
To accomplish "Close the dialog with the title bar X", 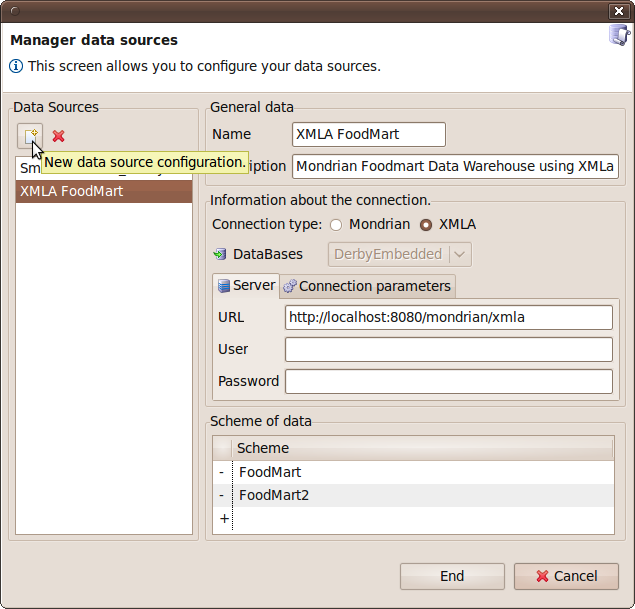I will pyautogui.click(x=618, y=10).
